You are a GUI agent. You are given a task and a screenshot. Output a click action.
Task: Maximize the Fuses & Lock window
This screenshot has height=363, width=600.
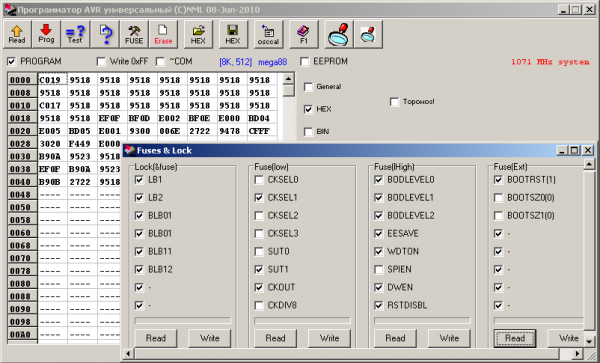[574, 150]
